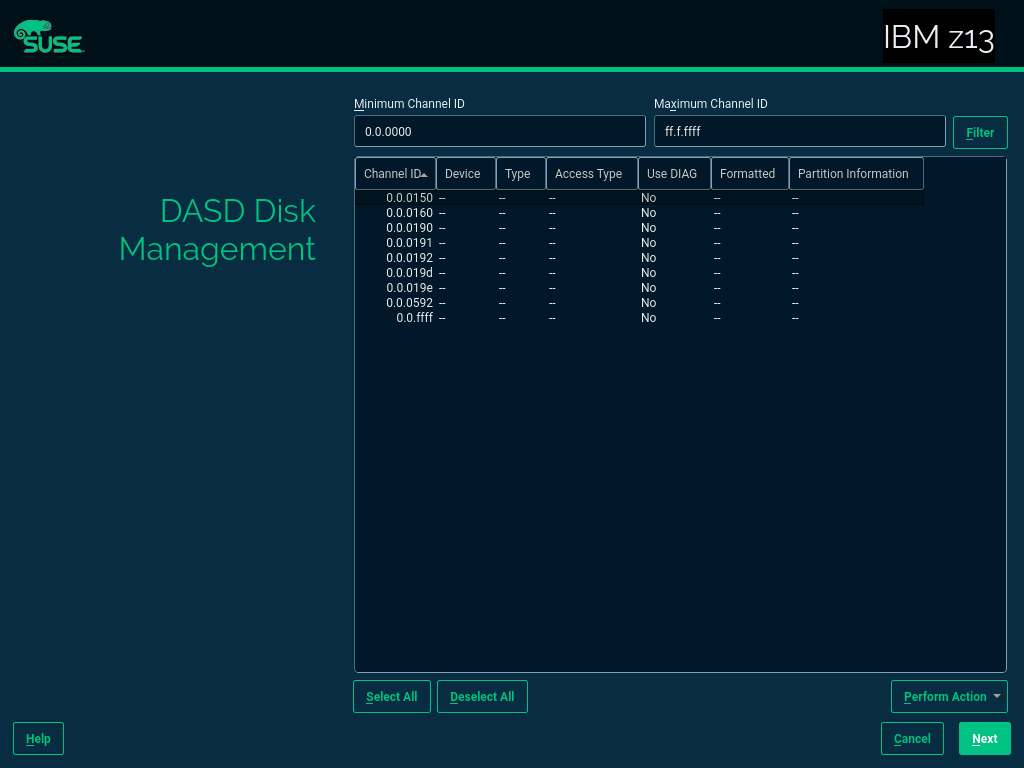
Task: Click the Partition Information column header
Action: (854, 174)
